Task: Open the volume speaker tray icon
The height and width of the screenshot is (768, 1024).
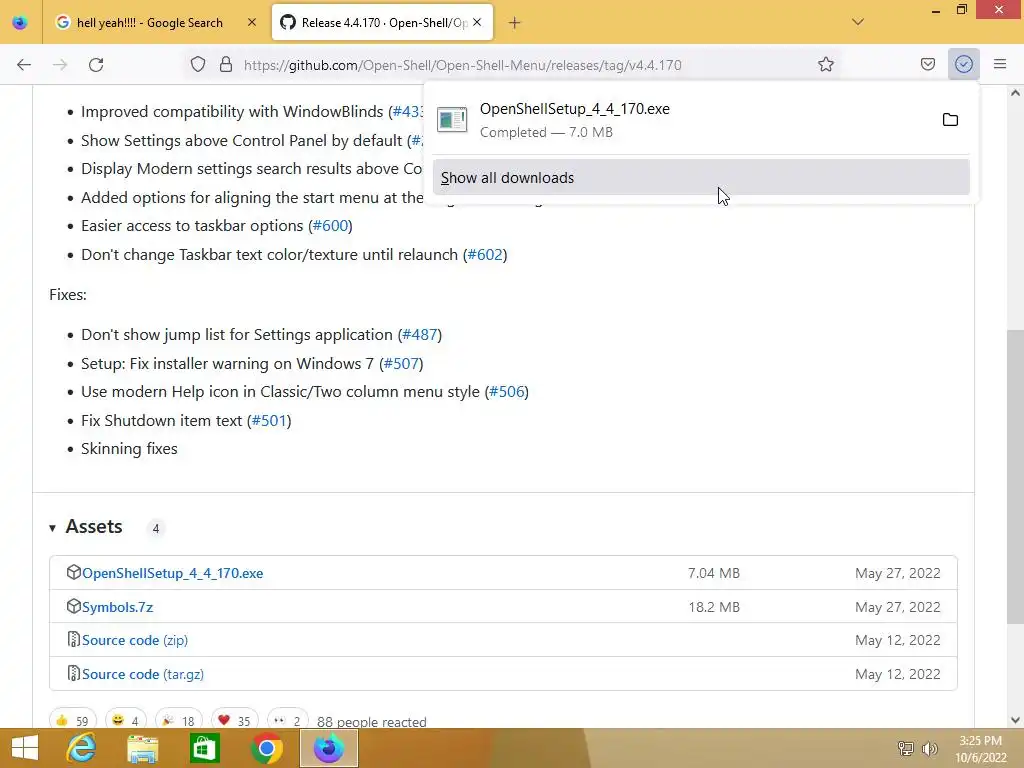Action: pyautogui.click(x=929, y=749)
